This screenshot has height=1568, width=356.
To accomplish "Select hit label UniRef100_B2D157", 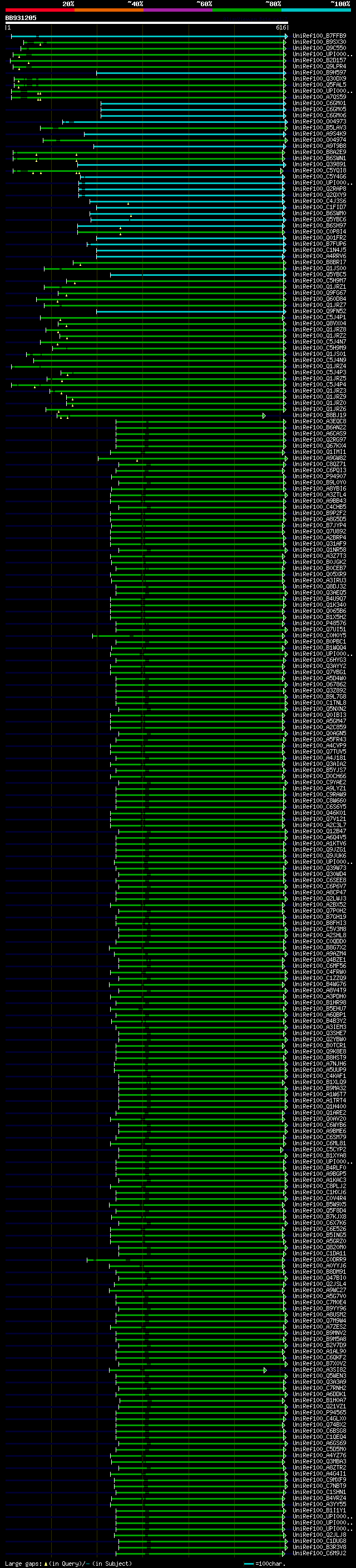I will 319,60.
